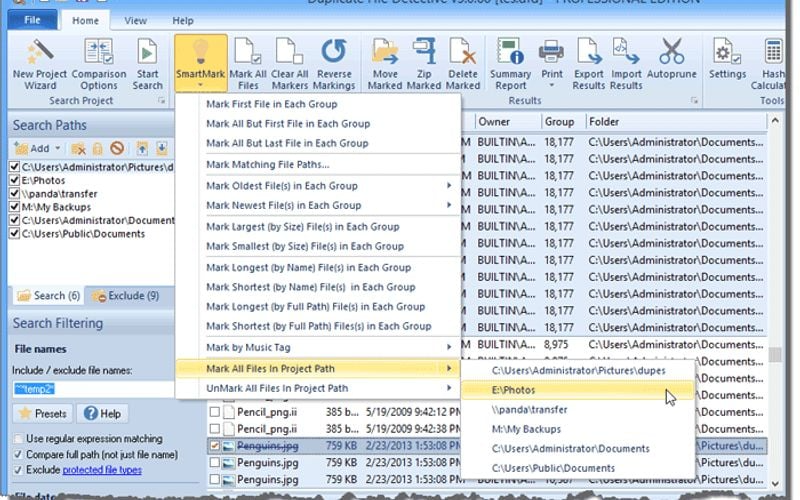
Task: Click Reverse Markings
Action: [334, 64]
